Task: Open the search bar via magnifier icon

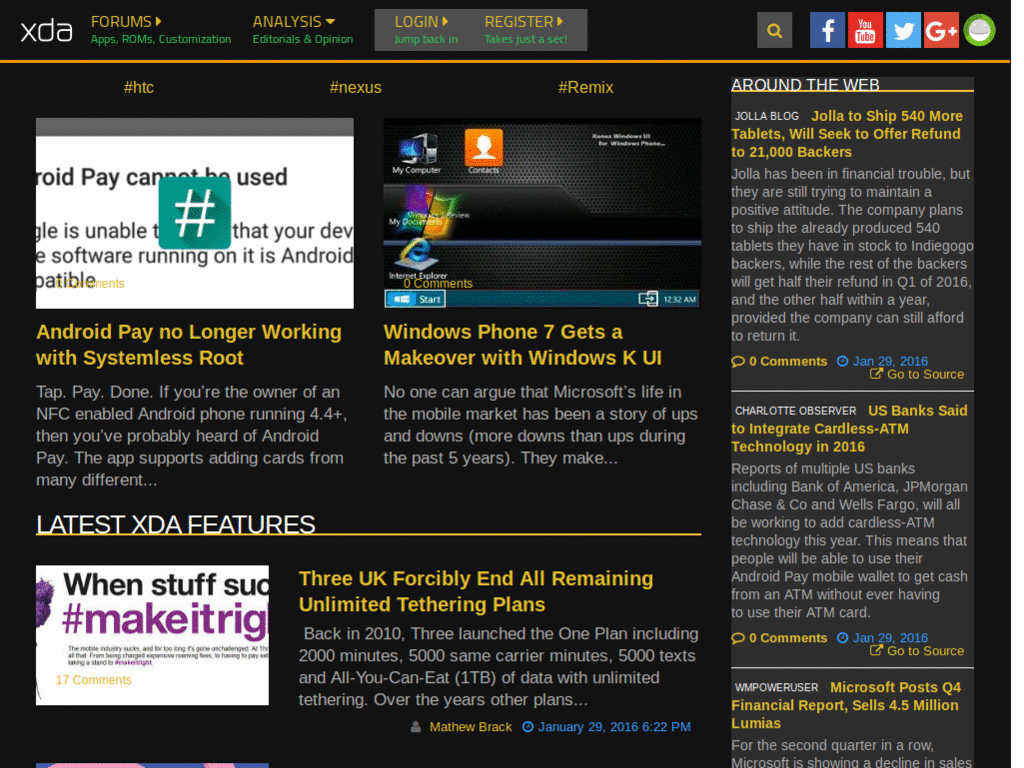Action: (774, 30)
